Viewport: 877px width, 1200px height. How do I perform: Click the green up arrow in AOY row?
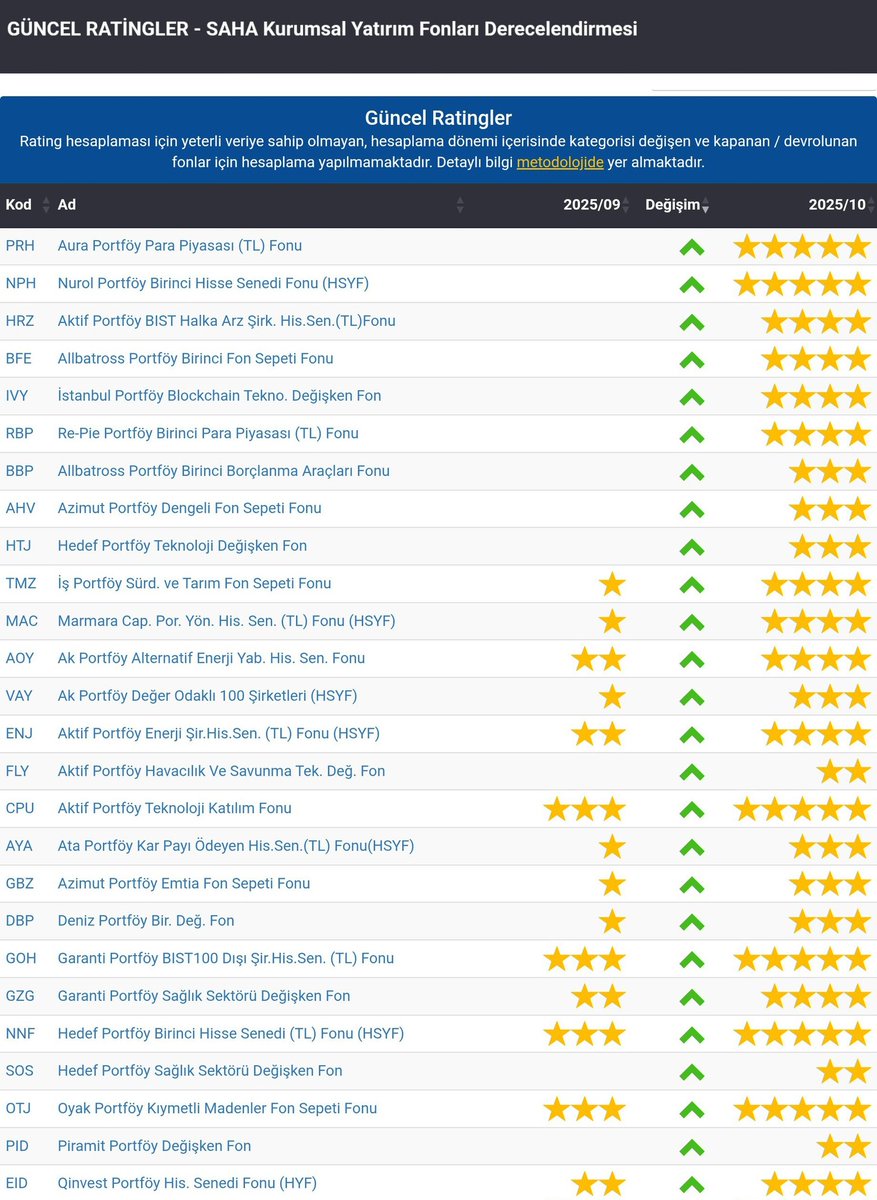click(x=692, y=659)
